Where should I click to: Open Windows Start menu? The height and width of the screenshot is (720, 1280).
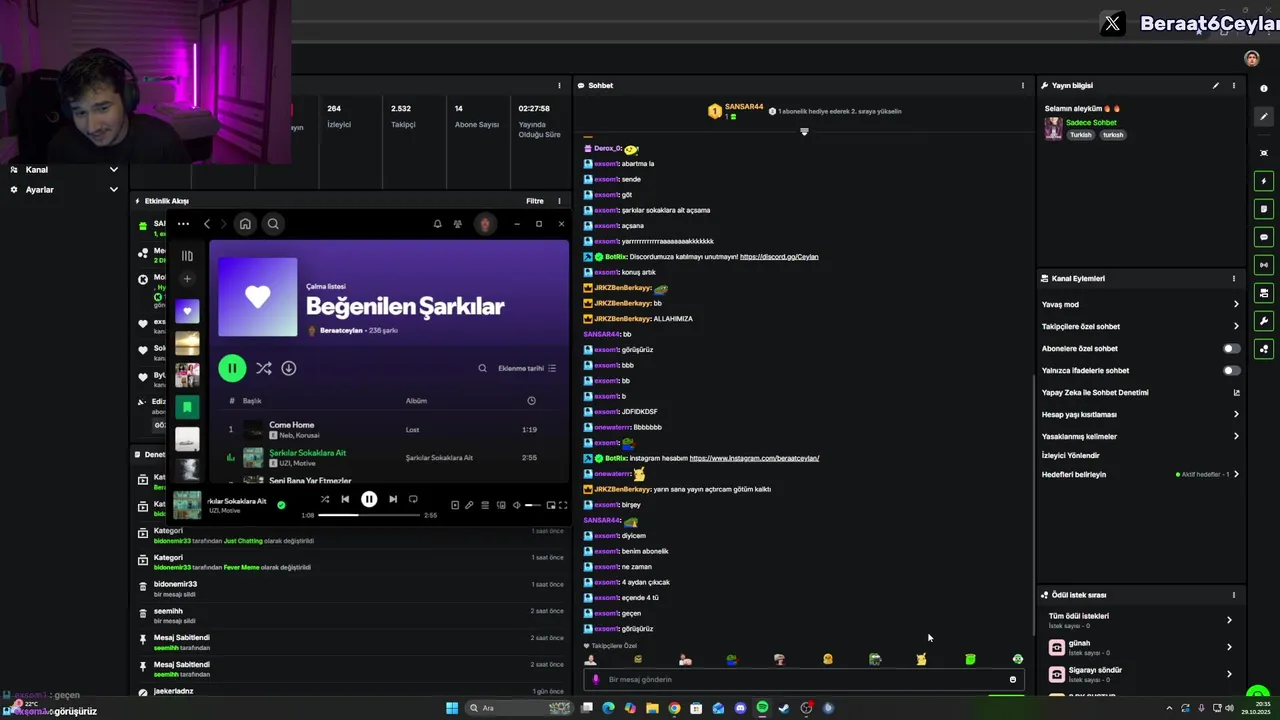point(452,708)
